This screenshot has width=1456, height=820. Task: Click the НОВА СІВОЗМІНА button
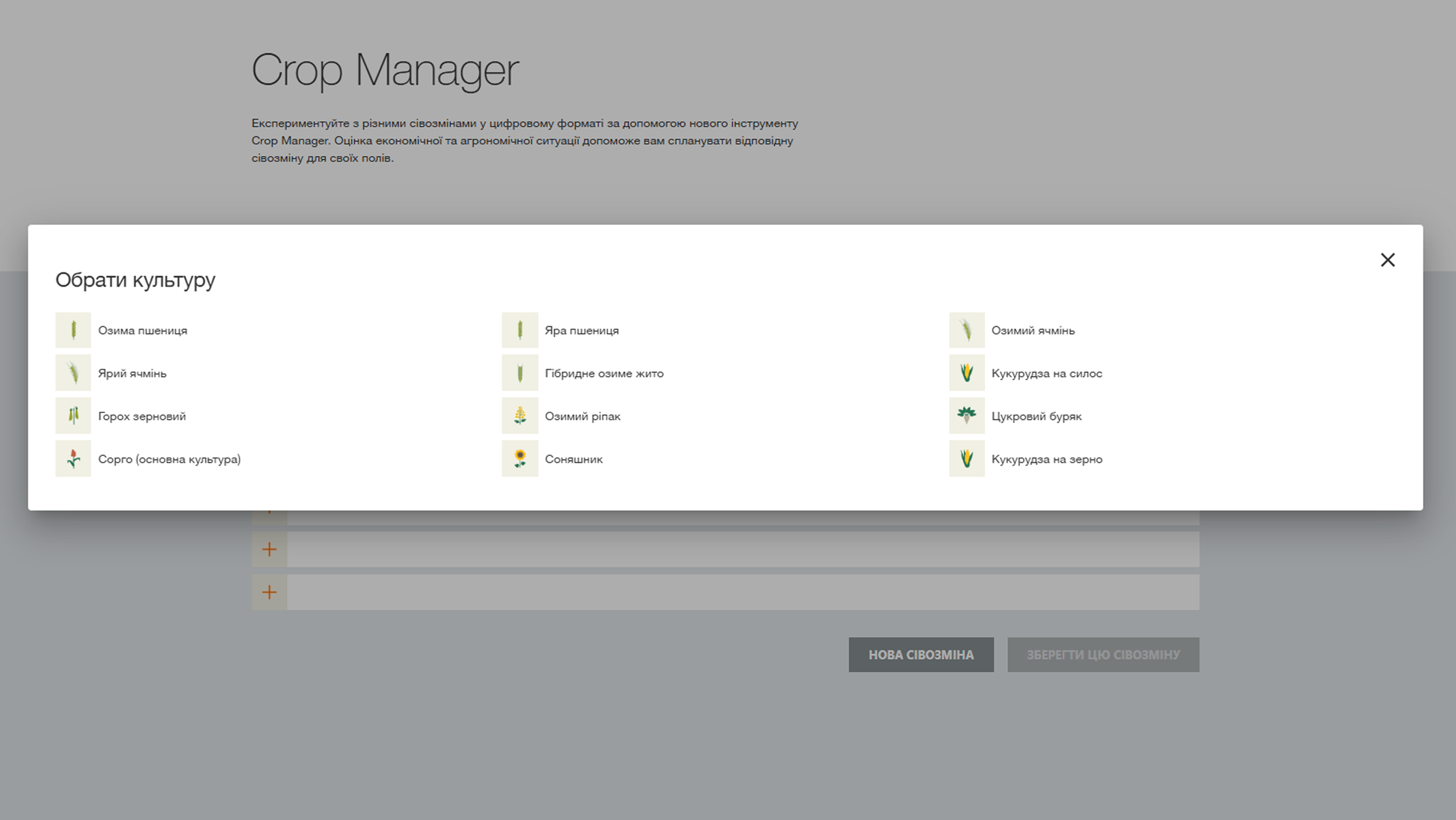921,654
